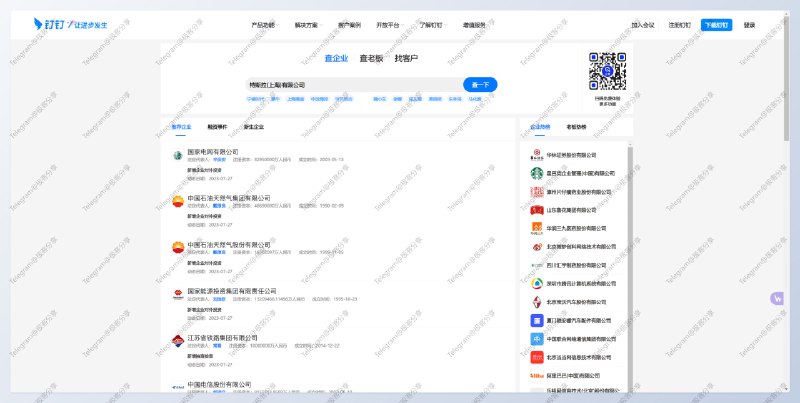Click the 注册钉钉 link
Viewport: 800px width, 403px height.
680,25
